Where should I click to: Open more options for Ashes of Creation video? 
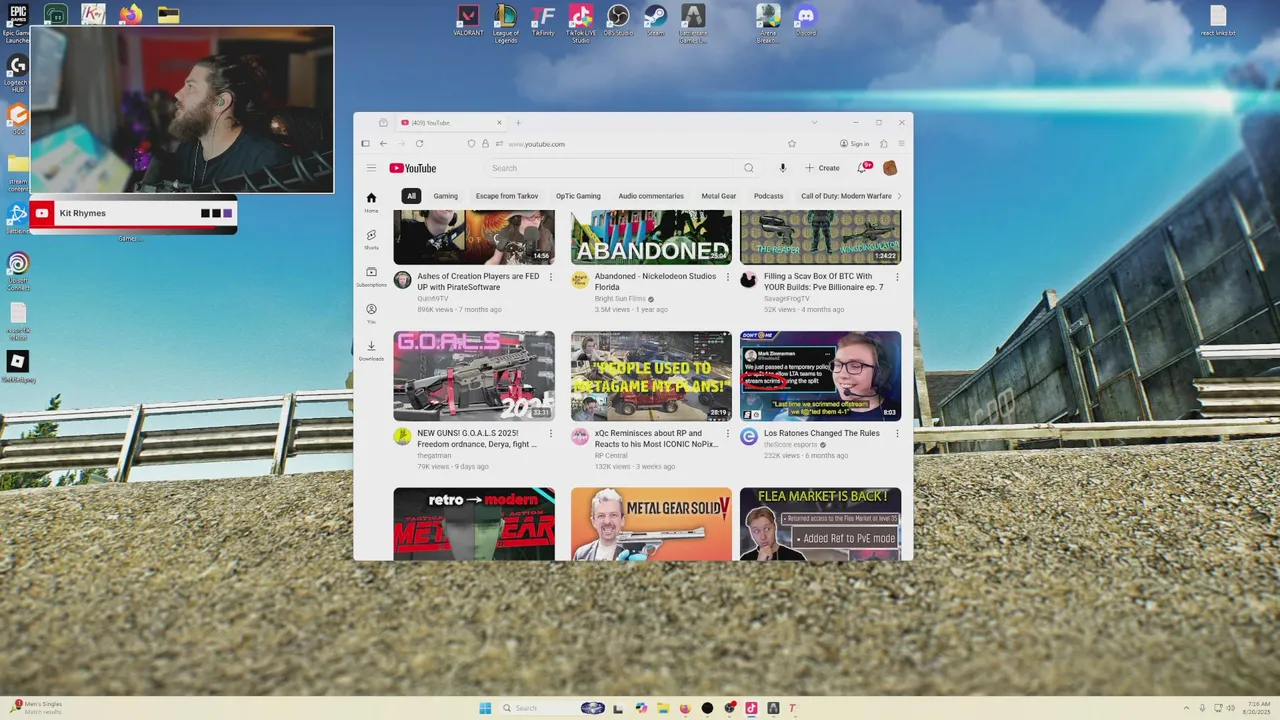[x=550, y=277]
